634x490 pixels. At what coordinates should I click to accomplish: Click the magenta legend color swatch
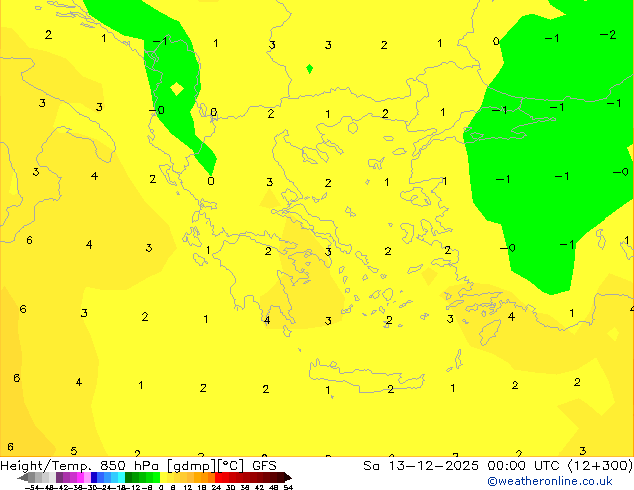(80, 477)
